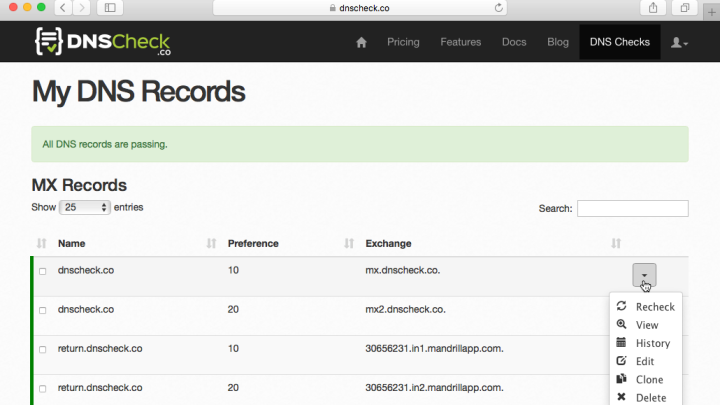Open new tab with plus button

(712, 12)
